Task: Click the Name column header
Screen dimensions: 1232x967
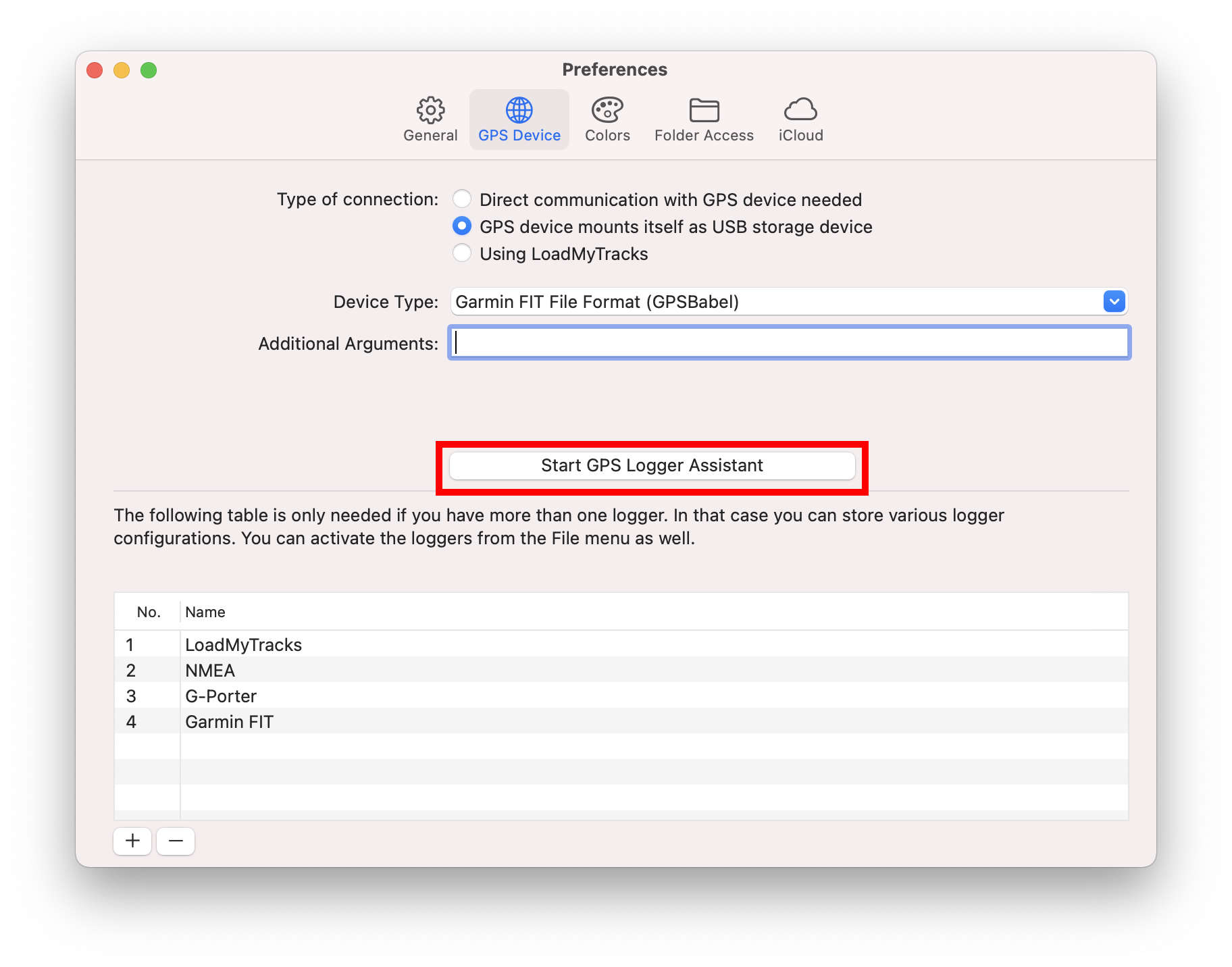Action: 205,612
